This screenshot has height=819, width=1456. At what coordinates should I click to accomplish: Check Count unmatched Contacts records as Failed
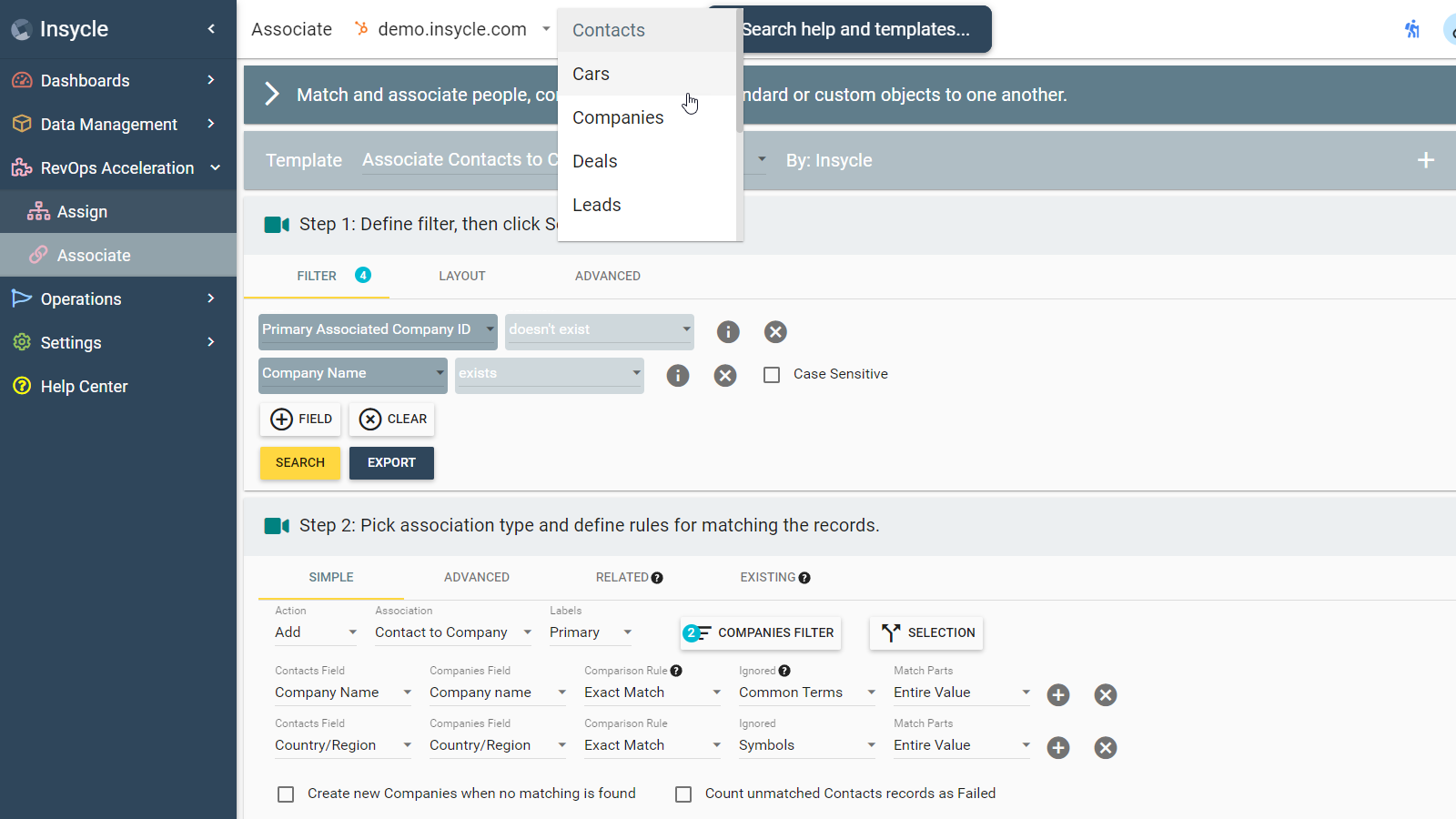tap(683, 794)
